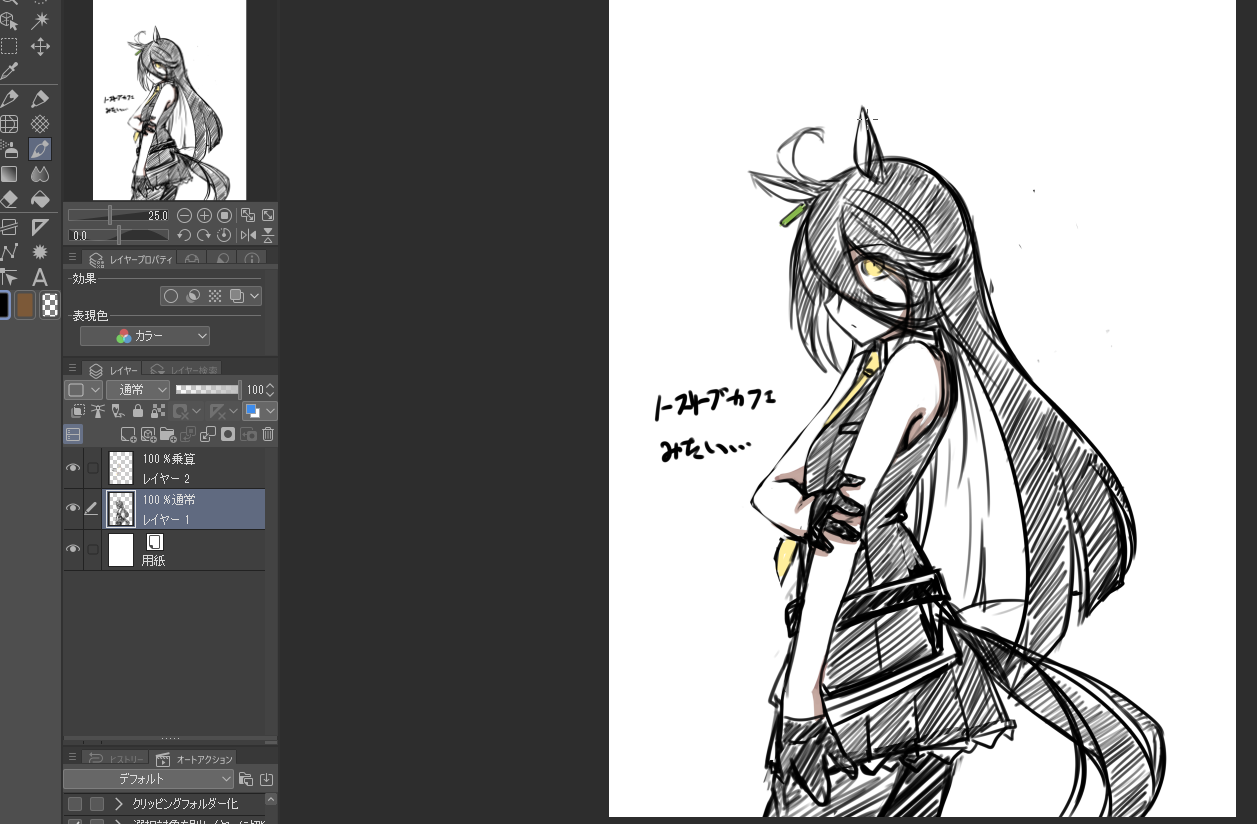The image size is (1257, 824).
Task: Click the lock layer icon
Action: (138, 411)
